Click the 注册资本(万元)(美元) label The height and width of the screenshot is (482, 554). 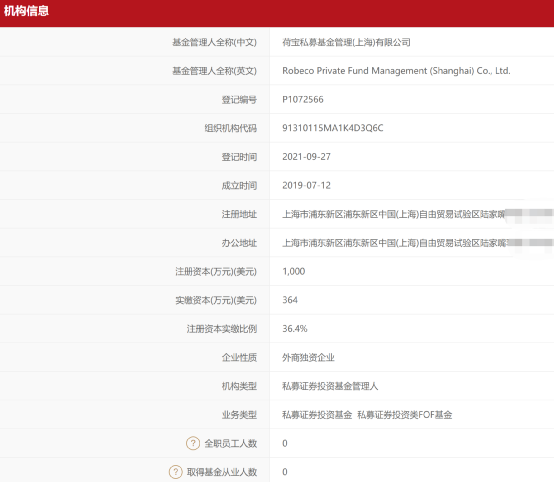(216, 271)
